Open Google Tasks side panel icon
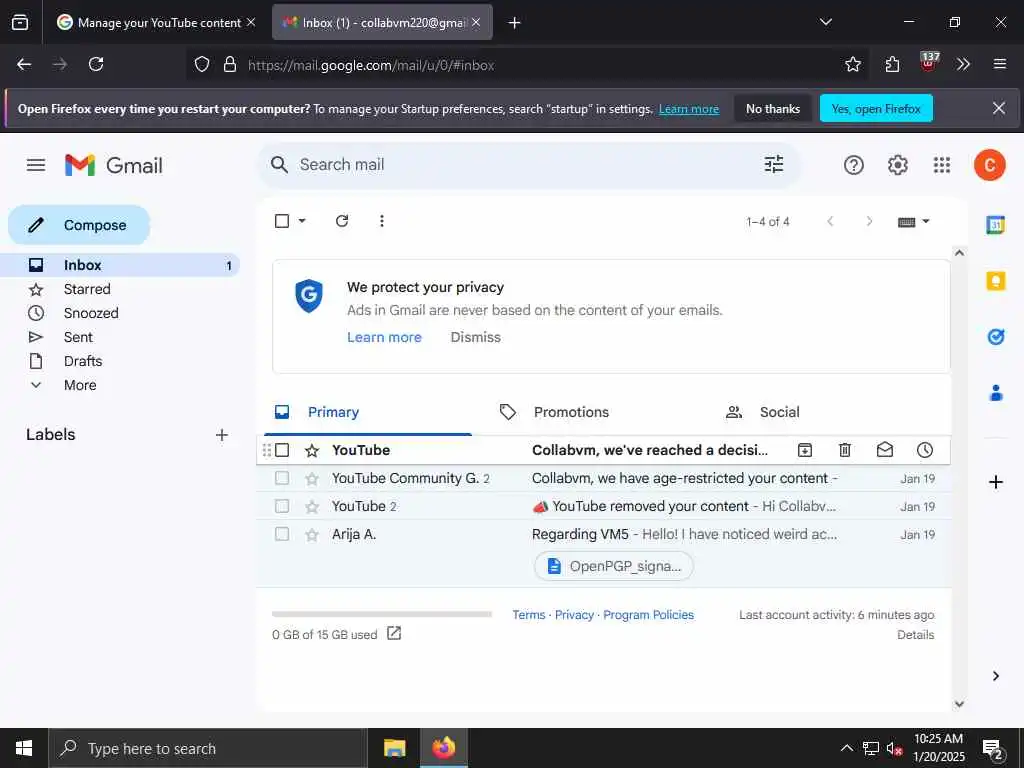 click(995, 337)
